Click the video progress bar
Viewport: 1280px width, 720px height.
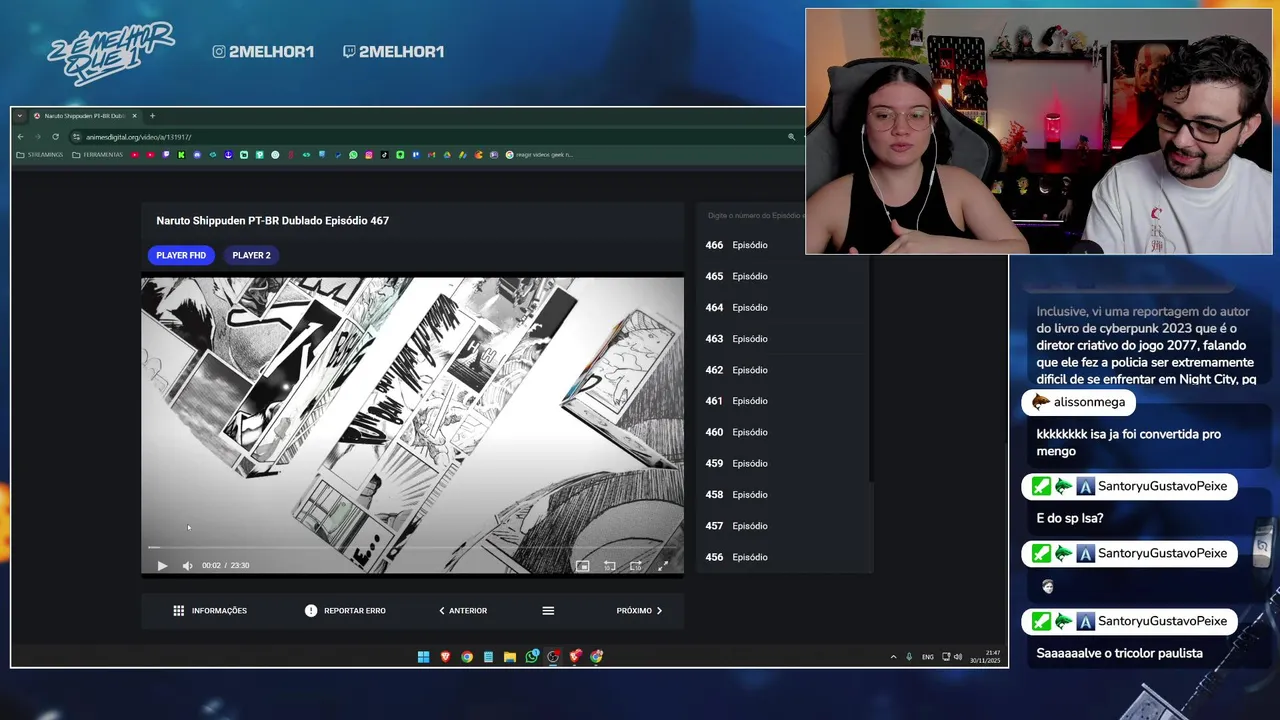(x=412, y=547)
